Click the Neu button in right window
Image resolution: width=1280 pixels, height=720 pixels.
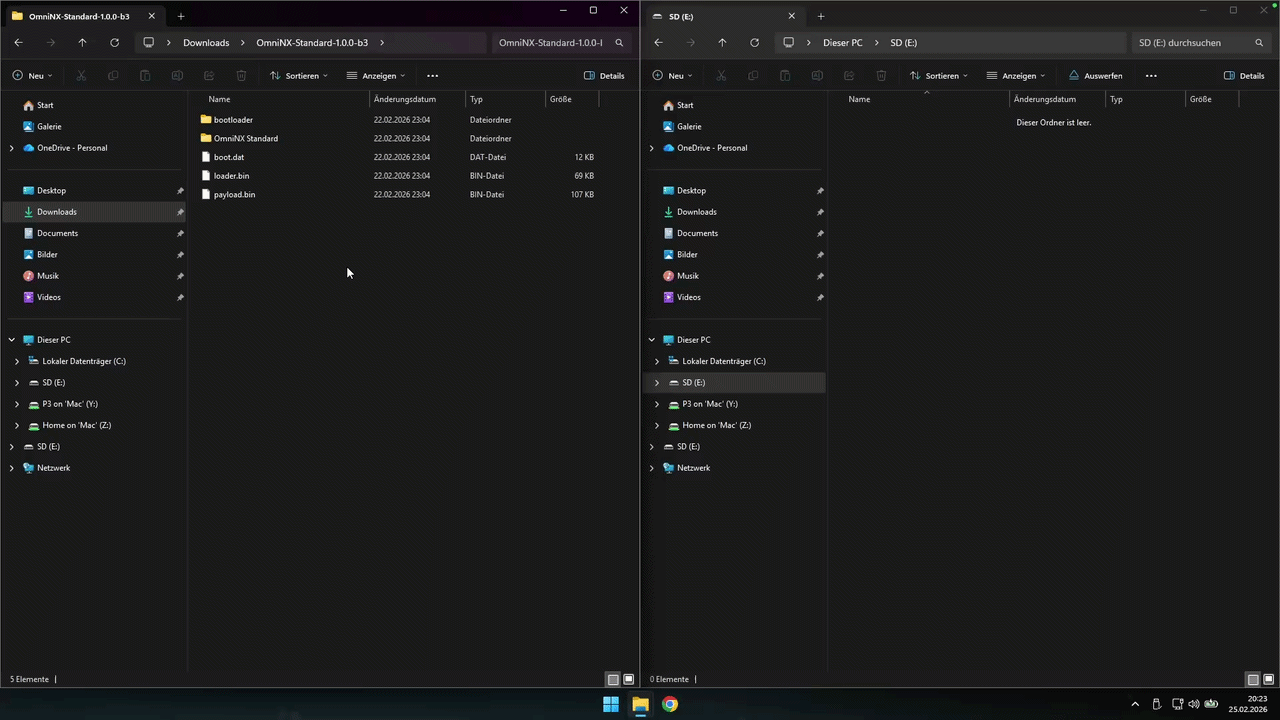(x=672, y=76)
